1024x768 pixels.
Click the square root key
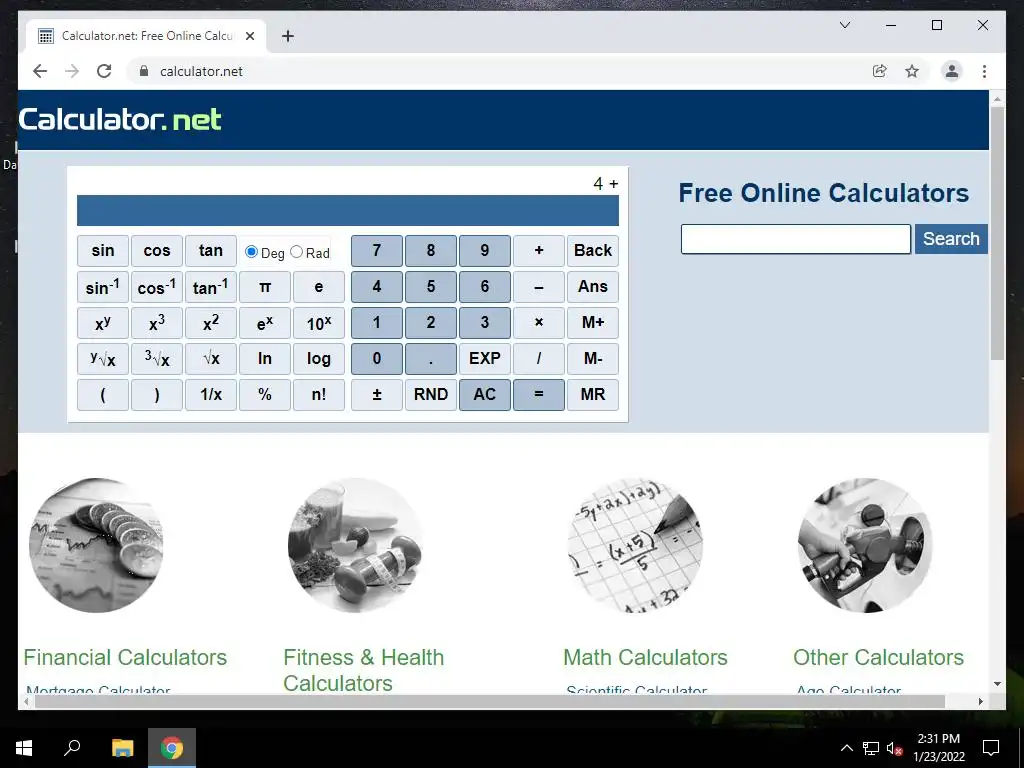211,359
